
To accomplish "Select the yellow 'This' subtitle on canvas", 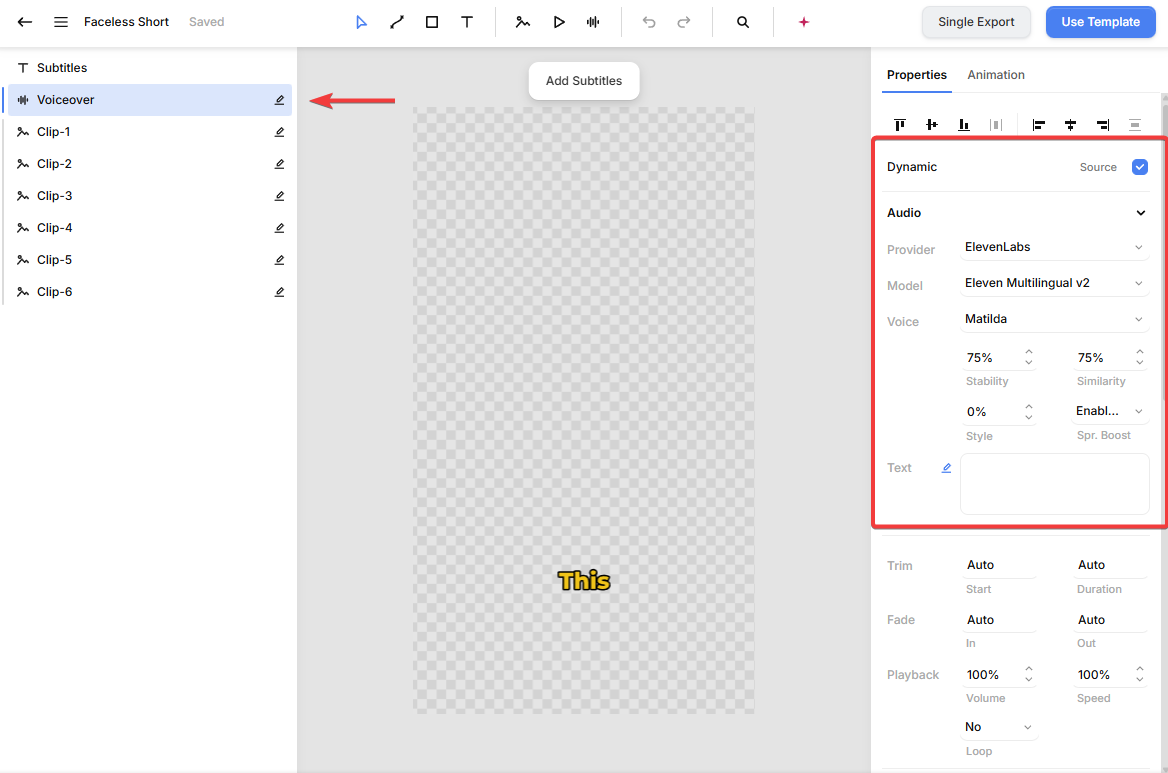I will click(x=584, y=581).
